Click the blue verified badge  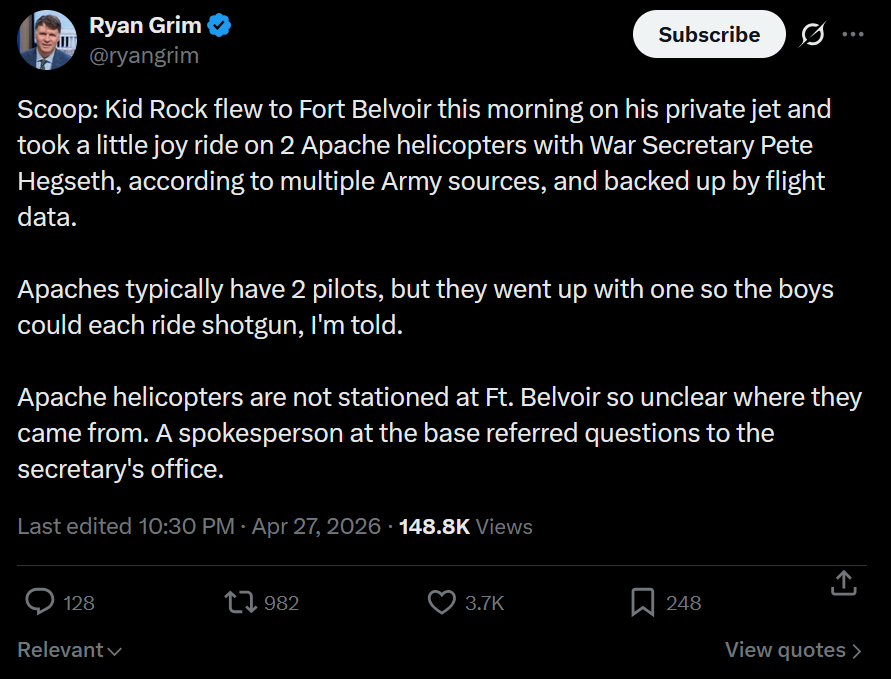pyautogui.click(x=219, y=27)
